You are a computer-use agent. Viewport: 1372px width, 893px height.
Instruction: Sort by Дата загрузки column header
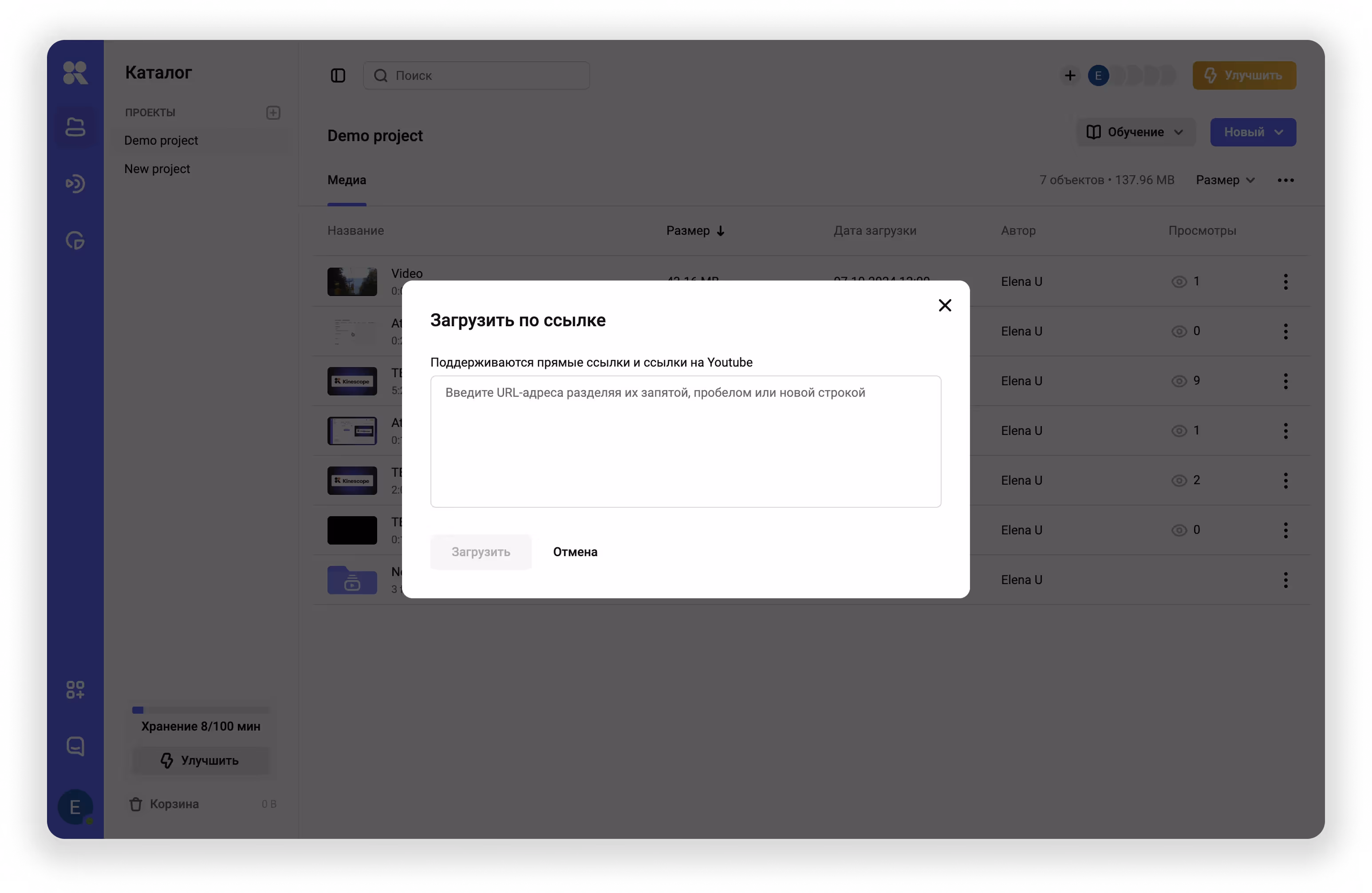[x=875, y=231]
